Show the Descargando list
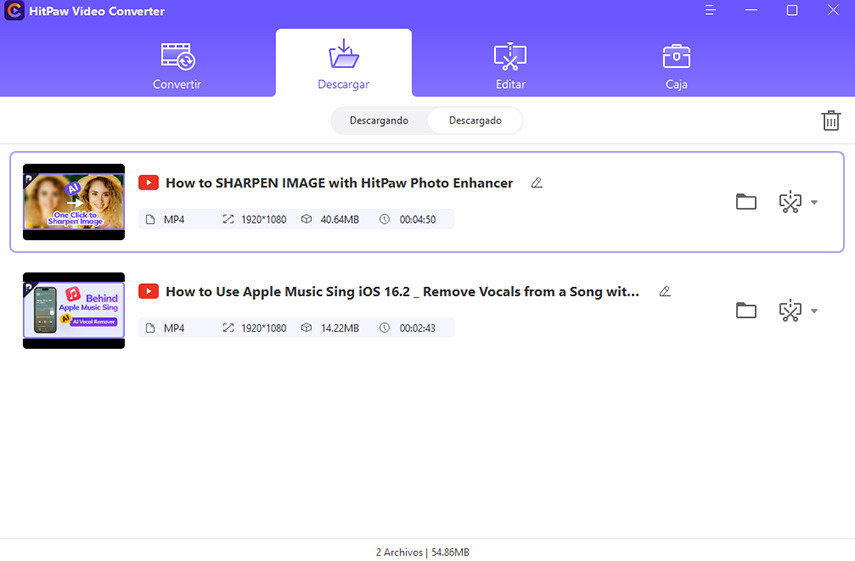855x561 pixels. point(379,120)
